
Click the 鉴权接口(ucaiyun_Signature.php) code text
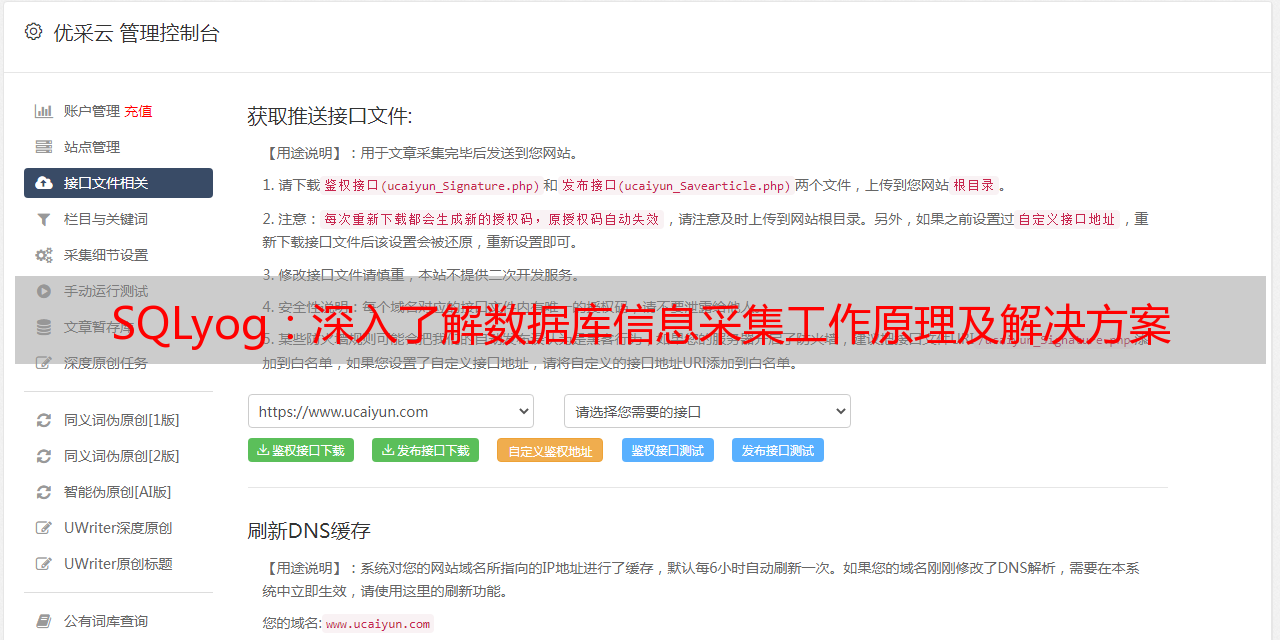431,185
